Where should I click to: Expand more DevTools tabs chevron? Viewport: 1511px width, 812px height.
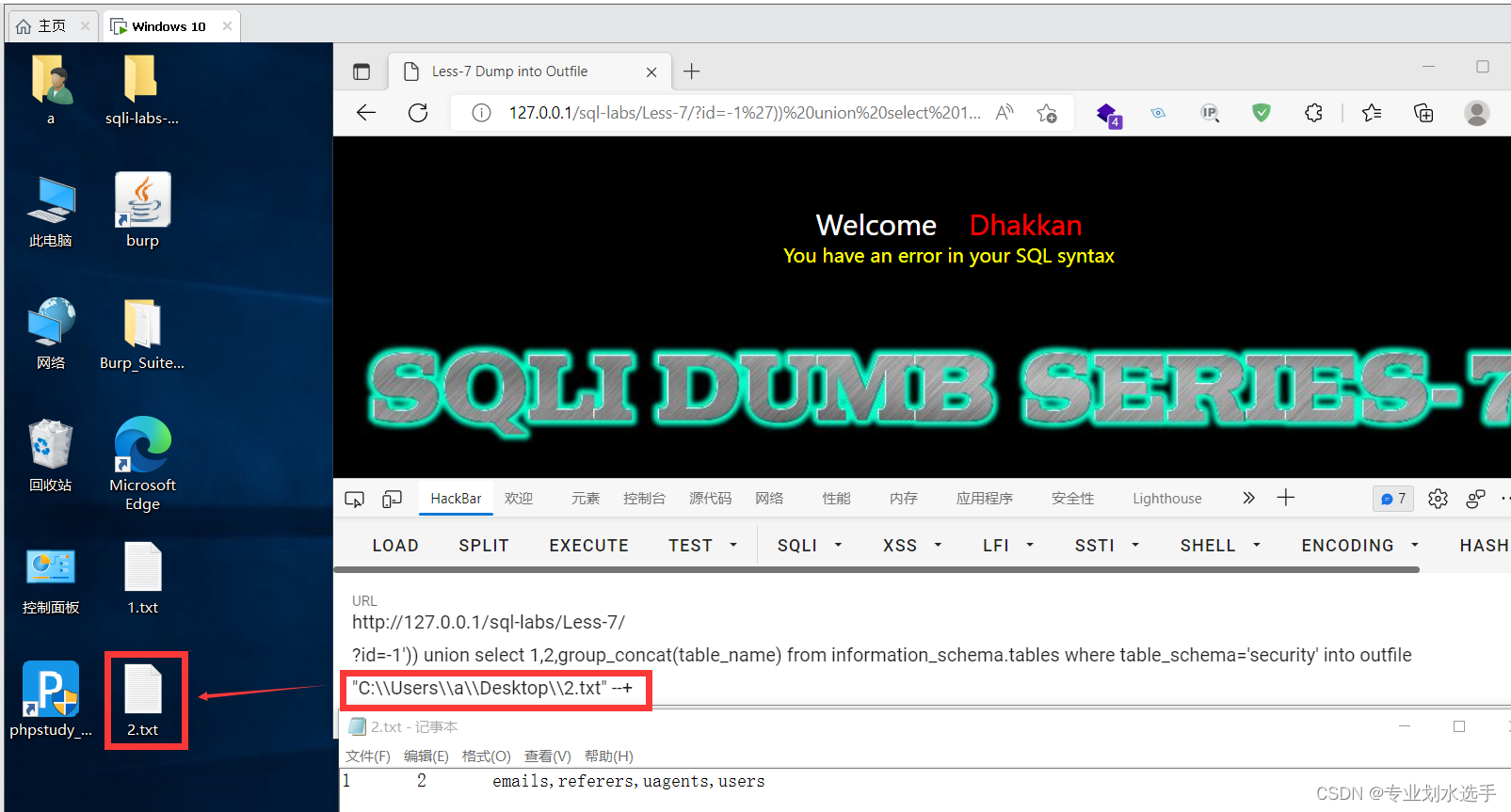click(x=1248, y=498)
